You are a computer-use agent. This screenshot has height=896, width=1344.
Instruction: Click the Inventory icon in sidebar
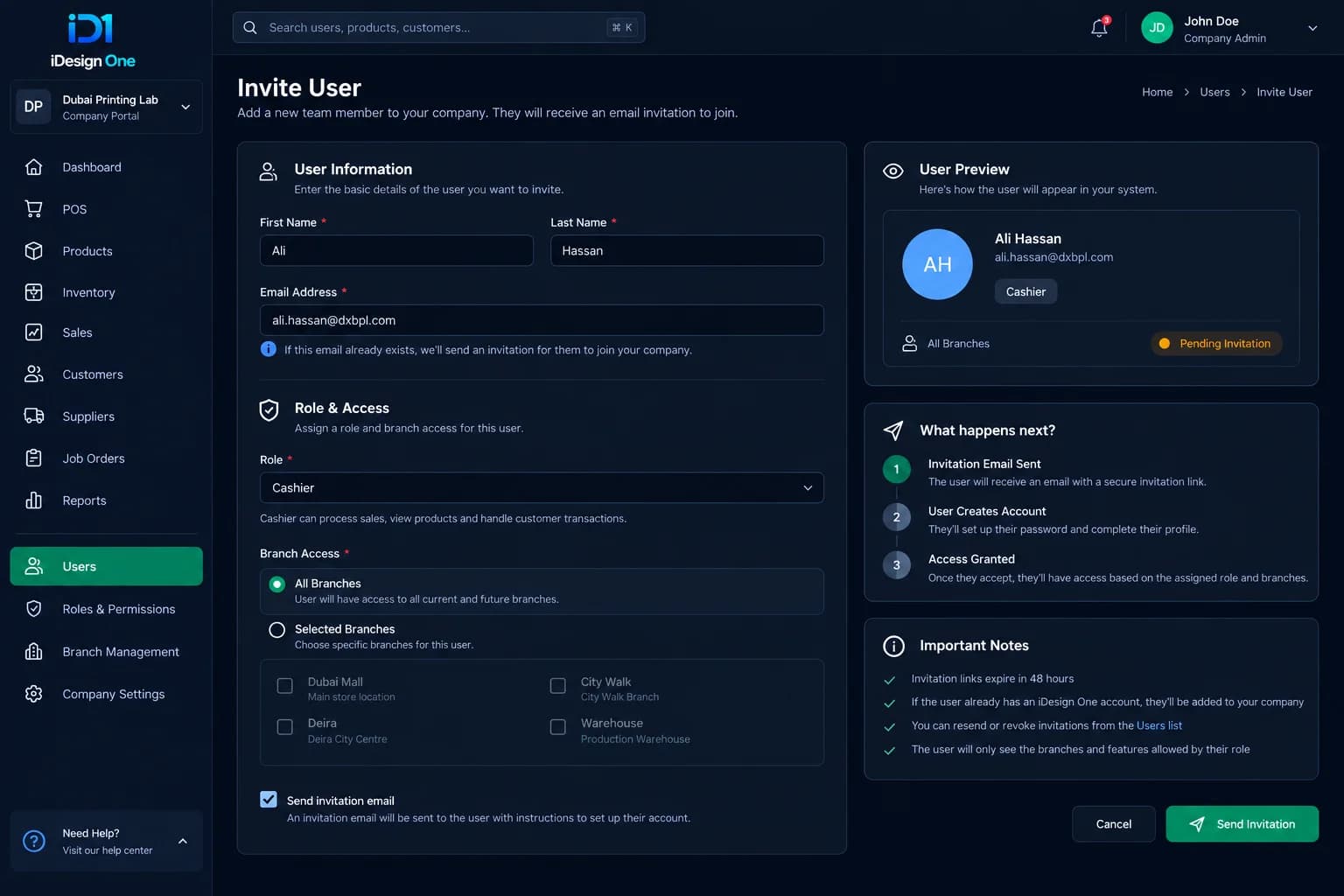(x=33, y=292)
